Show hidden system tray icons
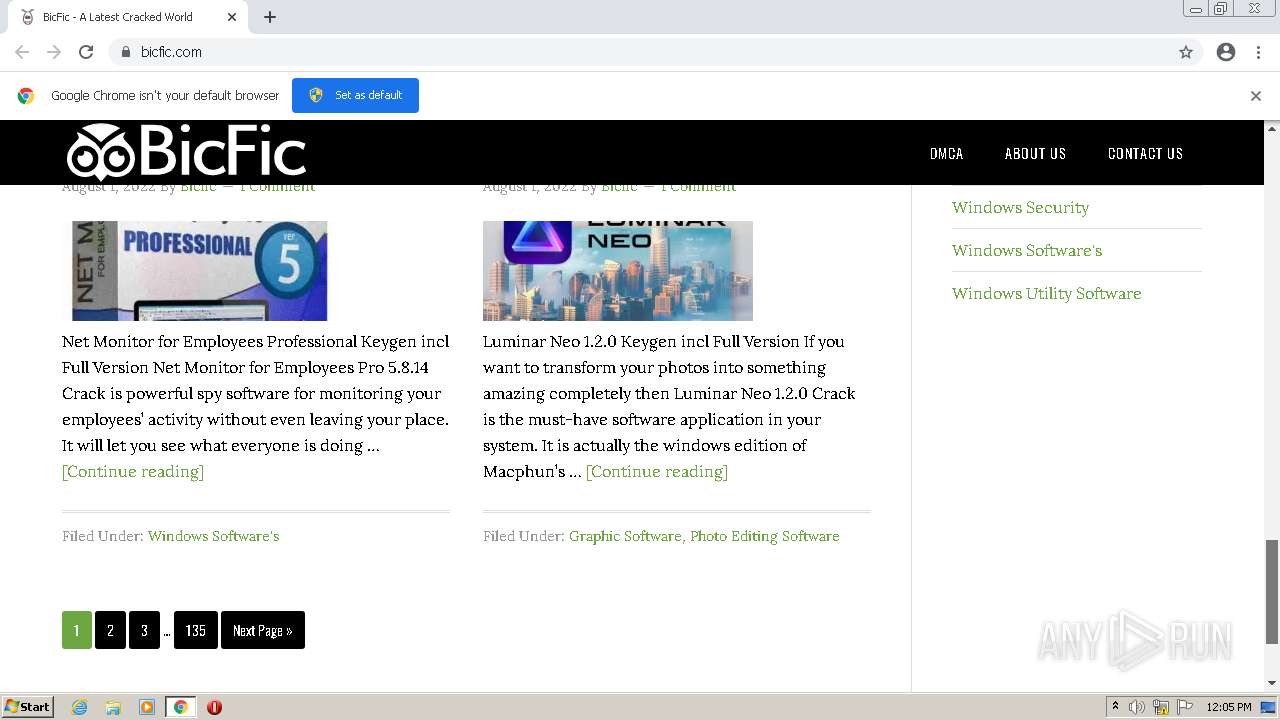The width and height of the screenshot is (1280, 720). pos(1115,707)
